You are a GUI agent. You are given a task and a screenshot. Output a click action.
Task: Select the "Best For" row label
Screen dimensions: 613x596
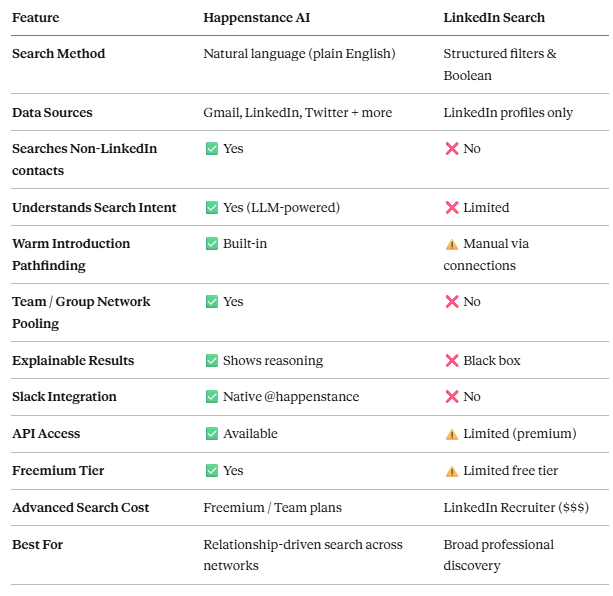tap(39, 545)
